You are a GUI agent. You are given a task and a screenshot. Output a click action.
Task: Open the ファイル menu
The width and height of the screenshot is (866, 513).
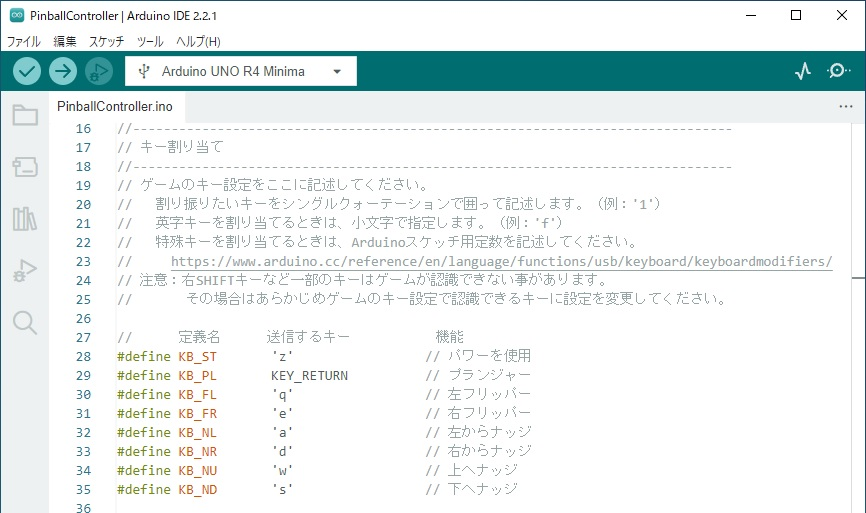[24, 42]
